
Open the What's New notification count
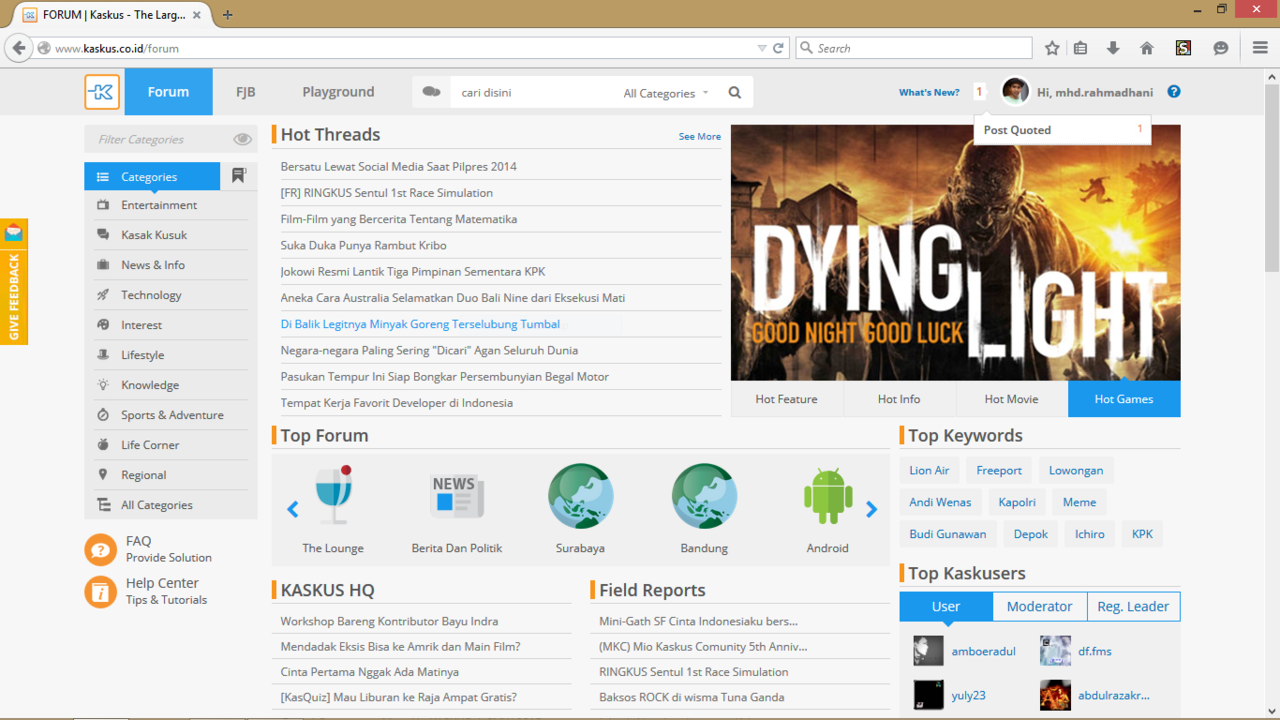(x=979, y=92)
